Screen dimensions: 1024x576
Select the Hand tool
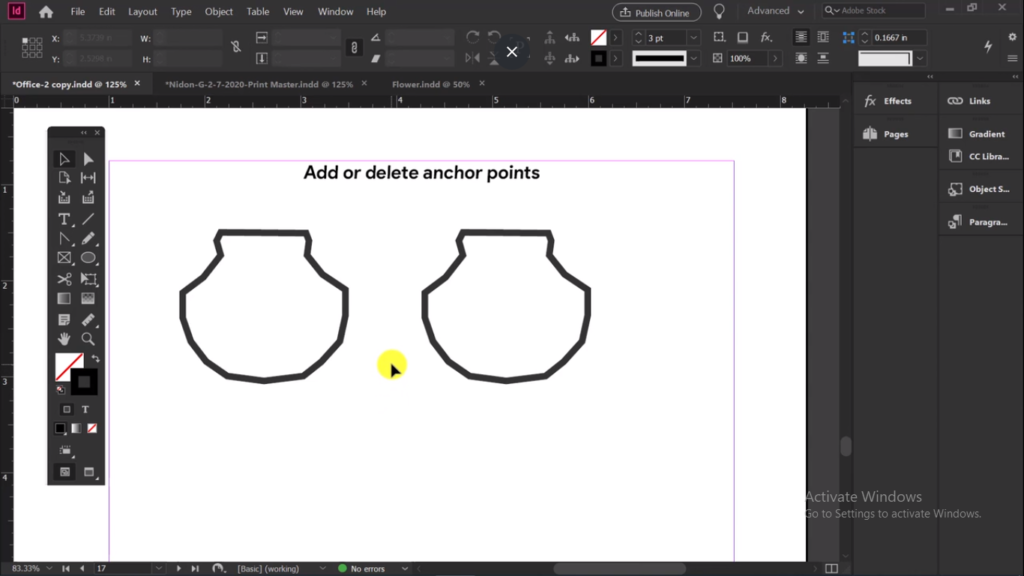64,339
